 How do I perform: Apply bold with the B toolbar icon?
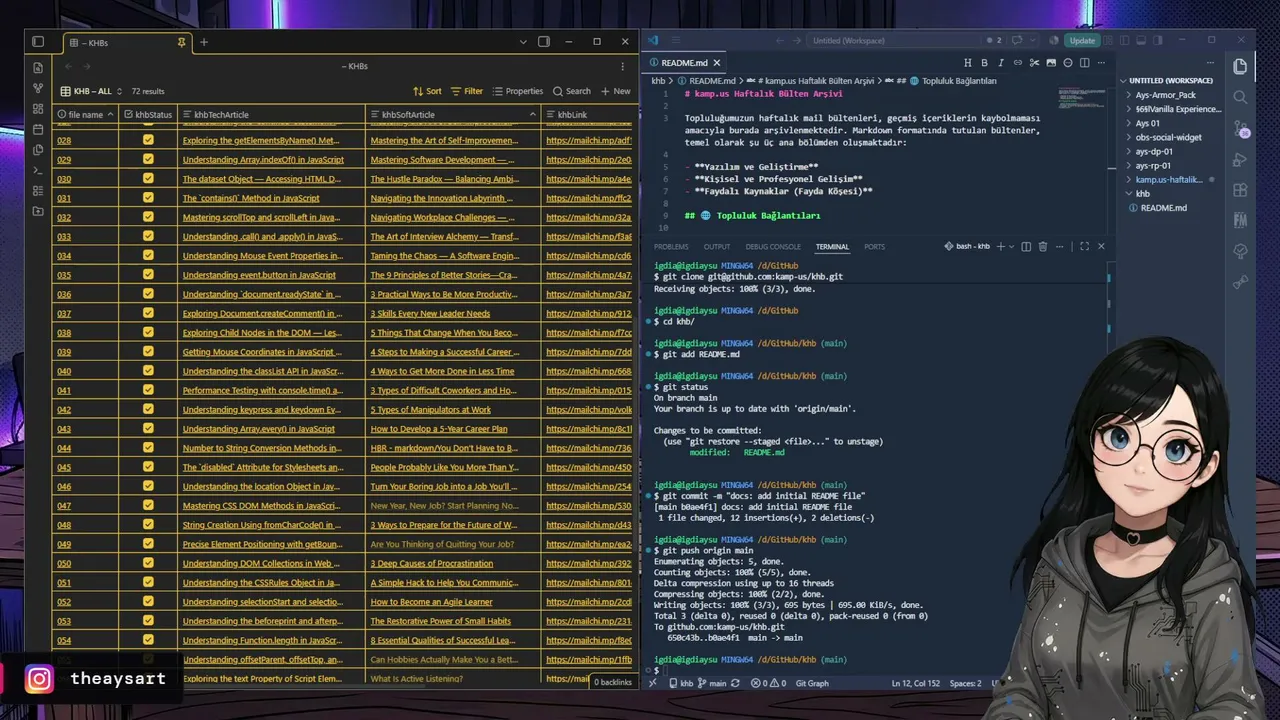[x=984, y=63]
